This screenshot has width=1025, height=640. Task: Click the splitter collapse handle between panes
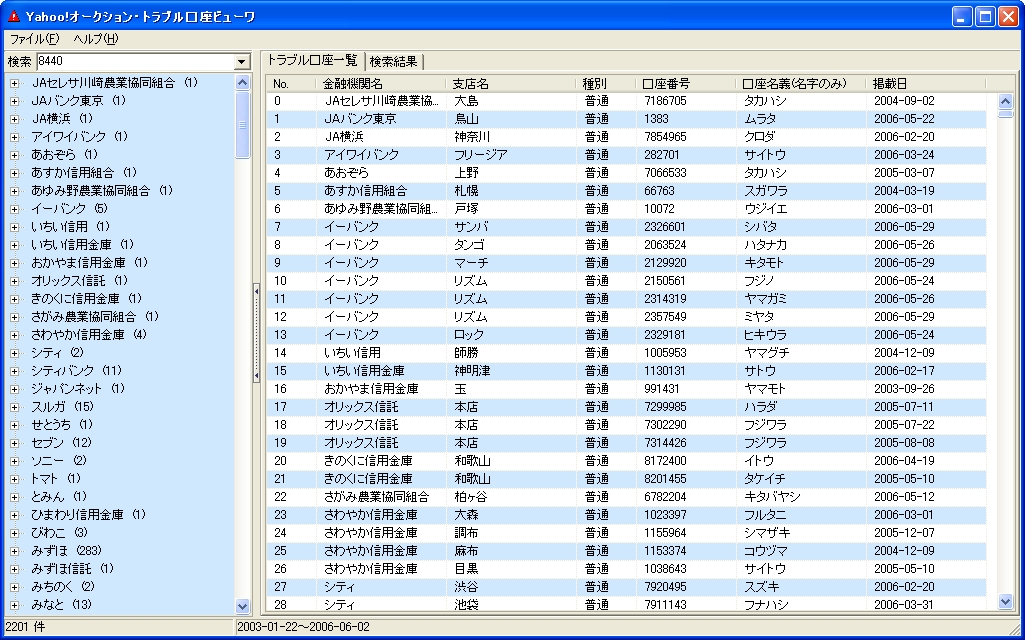point(256,333)
